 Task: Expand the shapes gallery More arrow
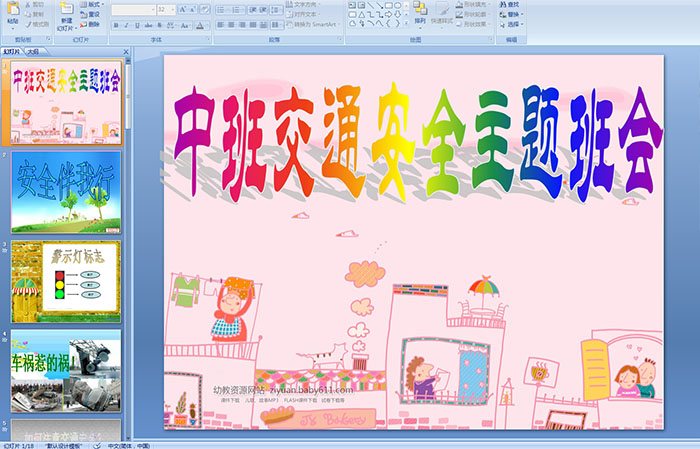(x=406, y=23)
